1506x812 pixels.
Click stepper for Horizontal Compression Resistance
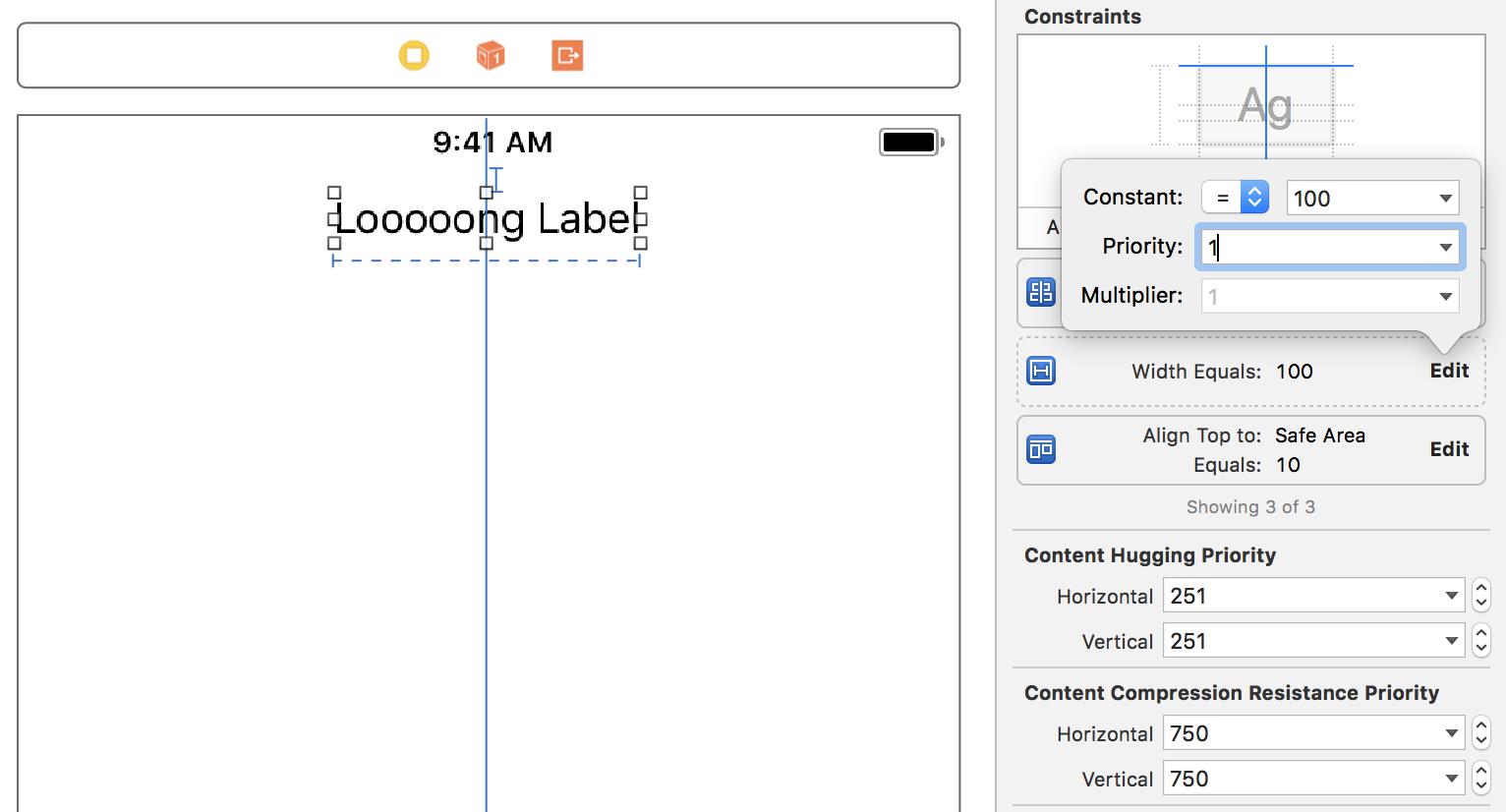(x=1481, y=733)
